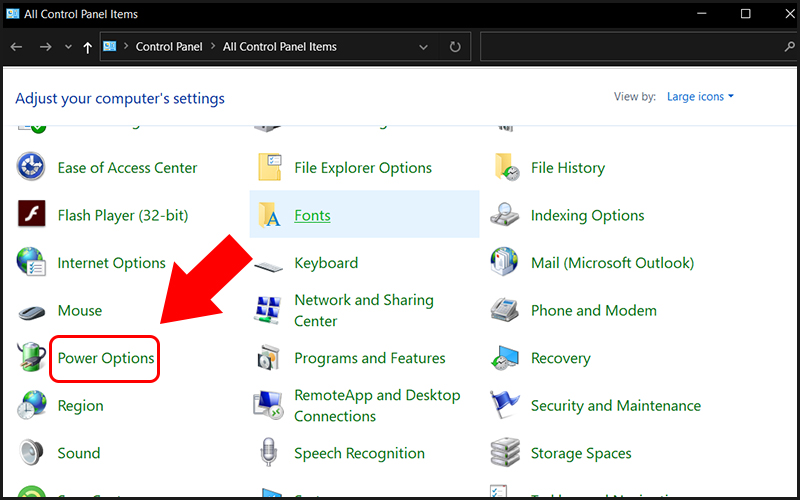Open the View by Large icons dropdown

pyautogui.click(x=700, y=96)
